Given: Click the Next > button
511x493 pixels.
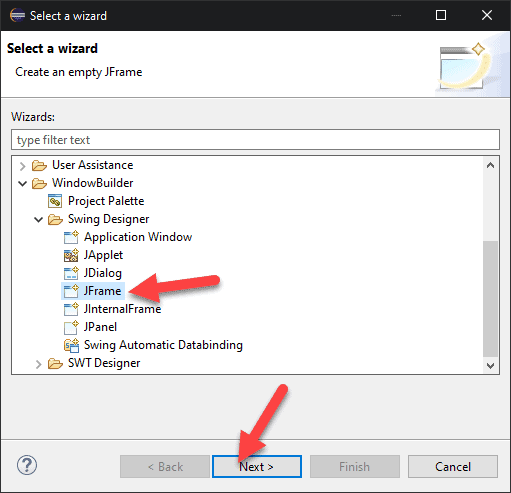Looking at the screenshot, I should coord(257,467).
